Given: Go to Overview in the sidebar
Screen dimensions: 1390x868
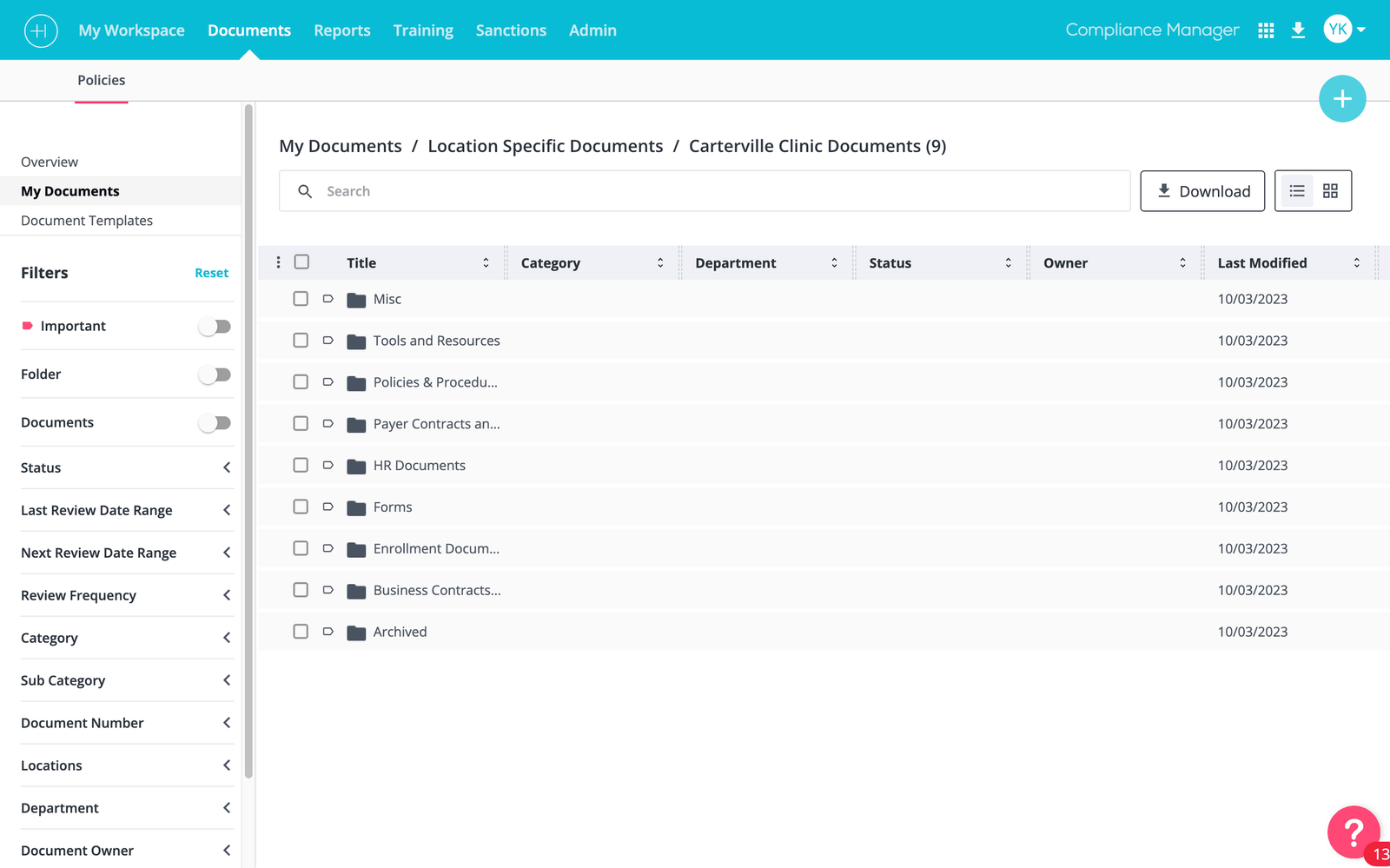Looking at the screenshot, I should [50, 162].
